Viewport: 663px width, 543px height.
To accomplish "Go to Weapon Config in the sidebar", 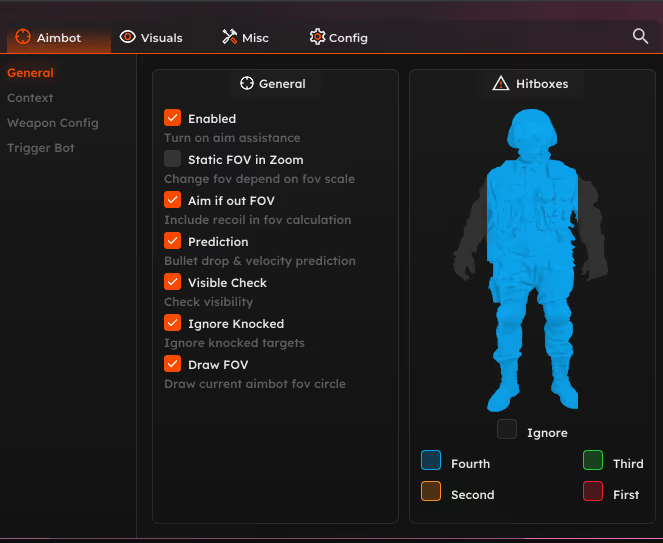I will tap(52, 123).
